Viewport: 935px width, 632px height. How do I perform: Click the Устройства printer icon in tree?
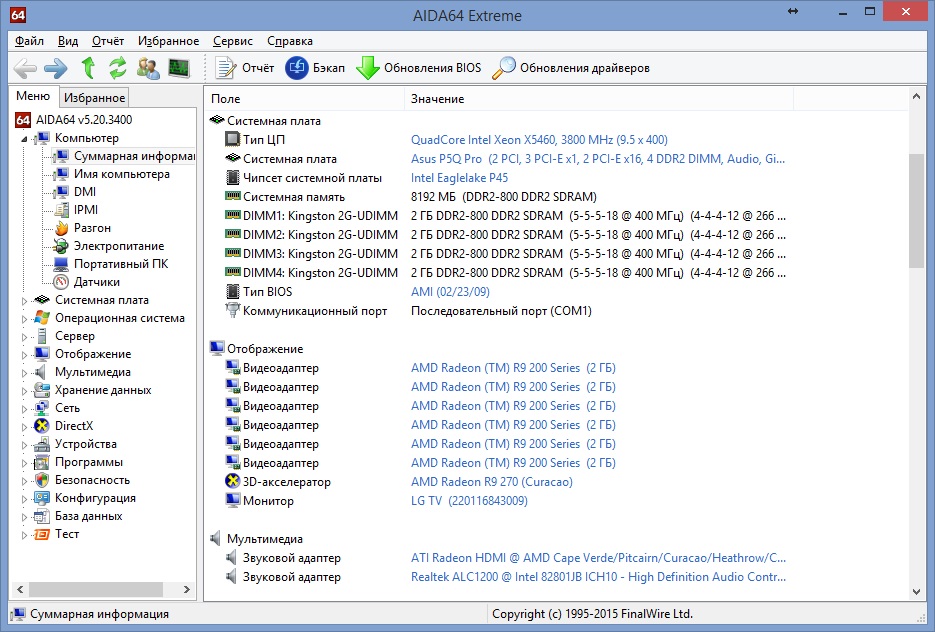click(x=42, y=444)
